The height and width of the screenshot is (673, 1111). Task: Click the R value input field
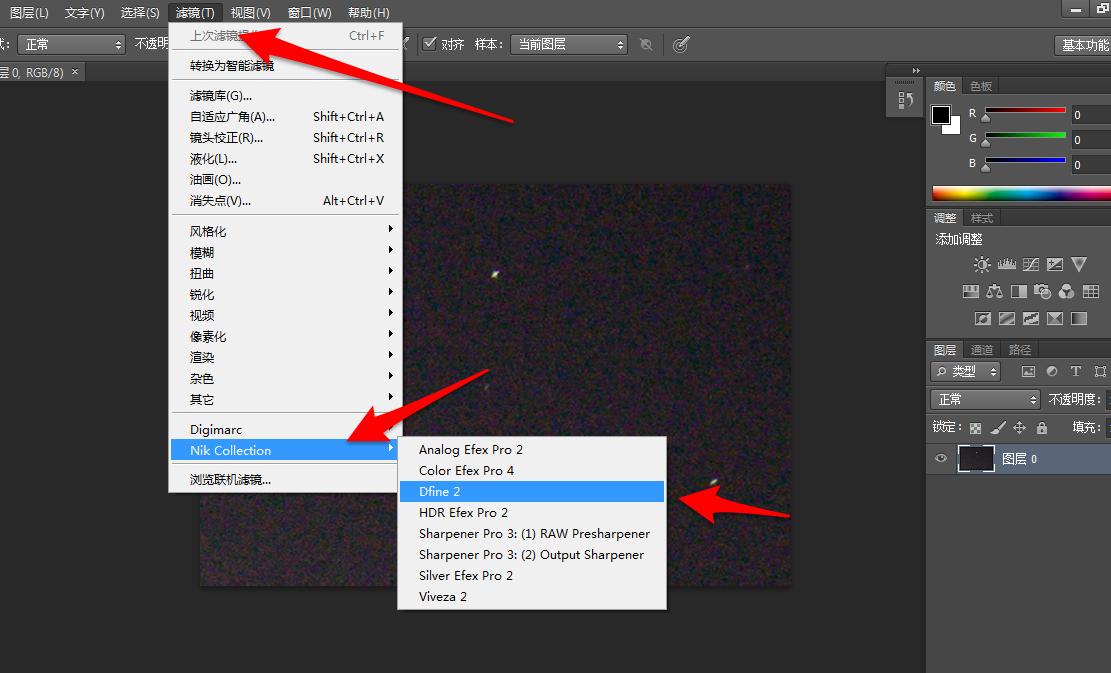pos(1090,115)
